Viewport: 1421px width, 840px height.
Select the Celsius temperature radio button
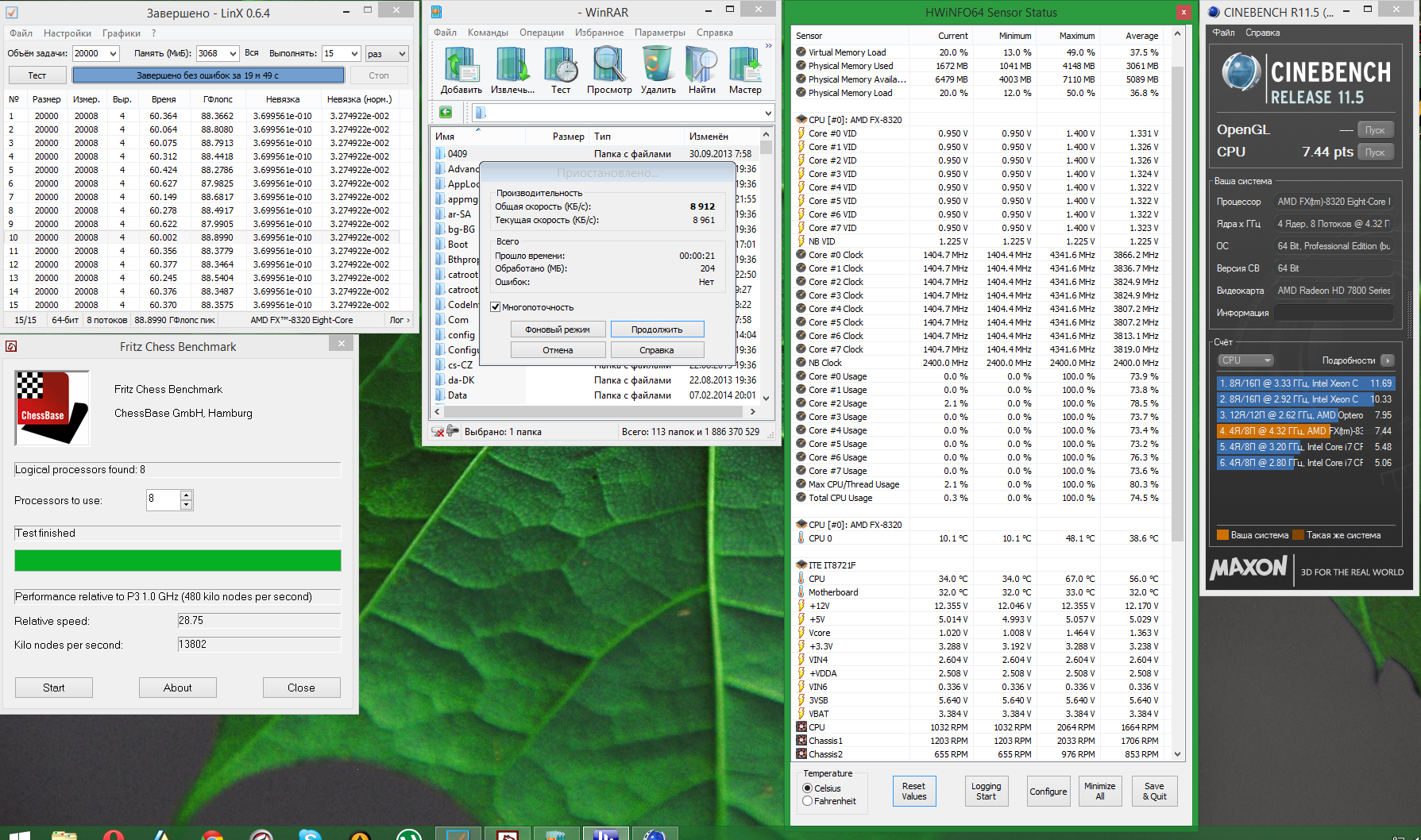[x=808, y=788]
